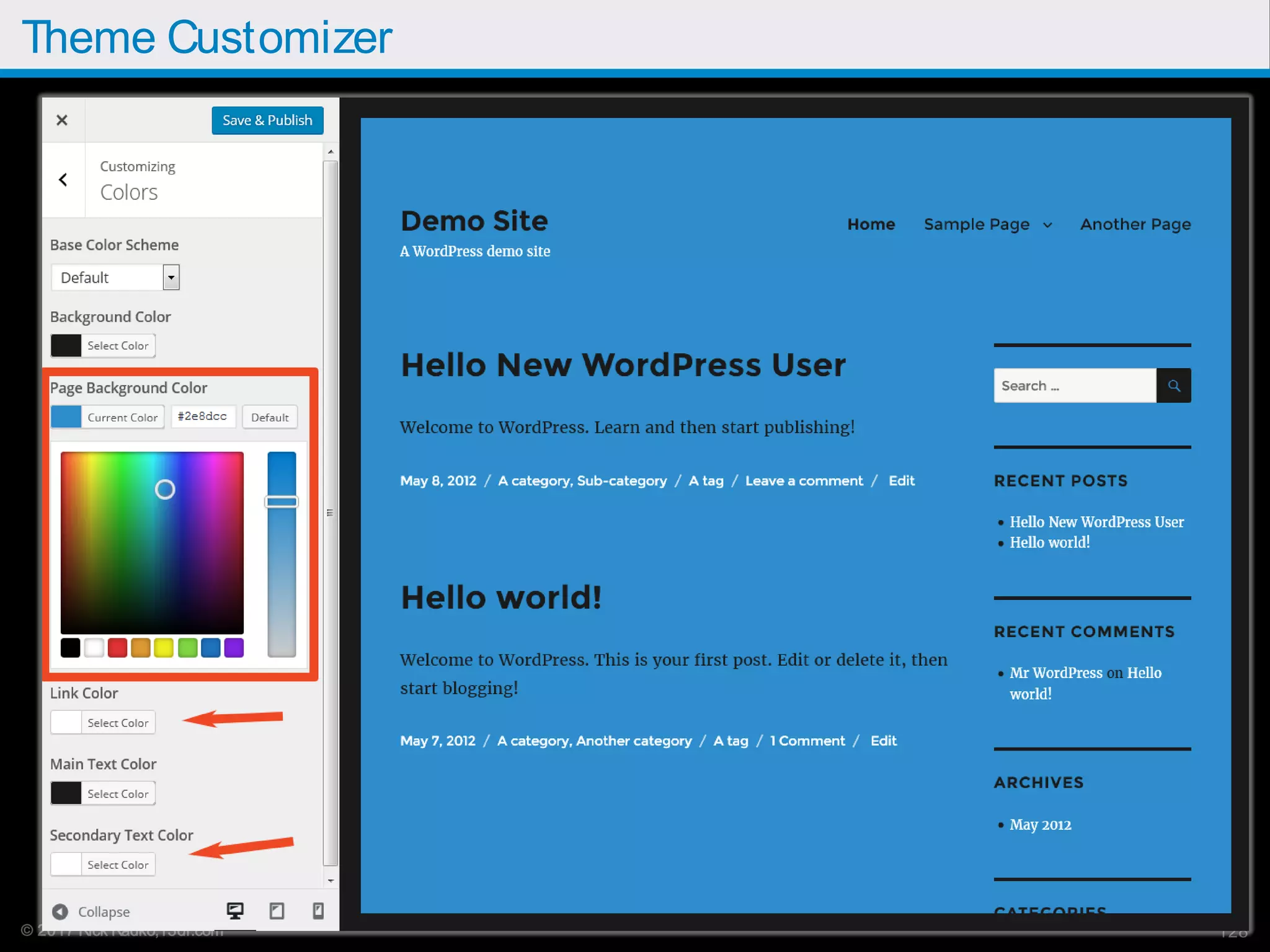The image size is (1270, 952).
Task: Open the Sub-category link
Action: (622, 481)
